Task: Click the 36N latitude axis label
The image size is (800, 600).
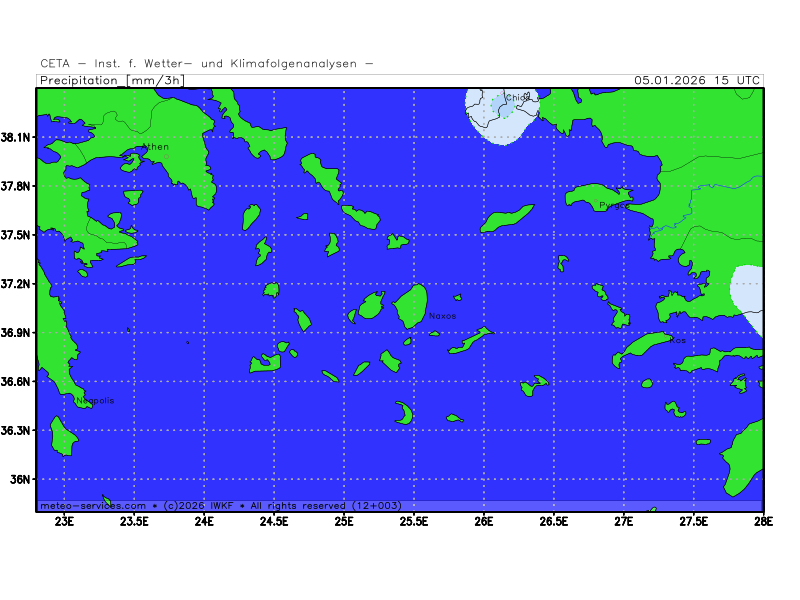Action: point(22,479)
